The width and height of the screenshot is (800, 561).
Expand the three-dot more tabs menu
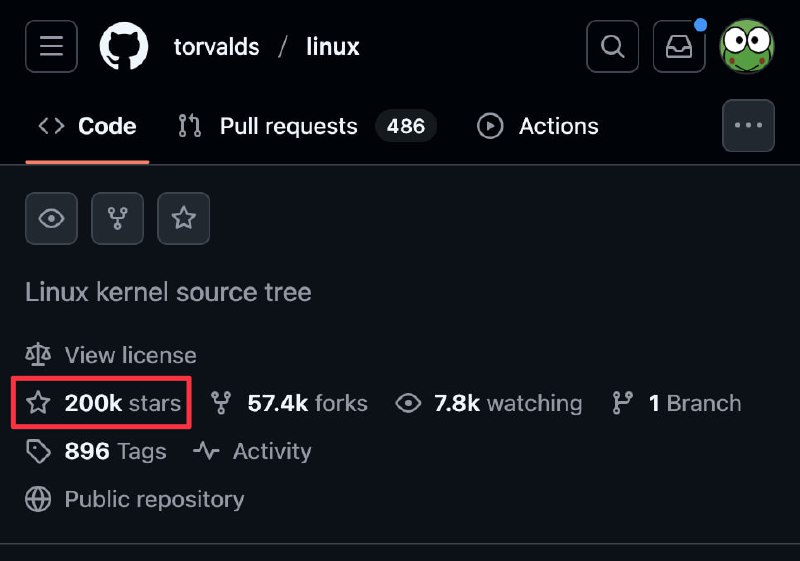(x=748, y=126)
